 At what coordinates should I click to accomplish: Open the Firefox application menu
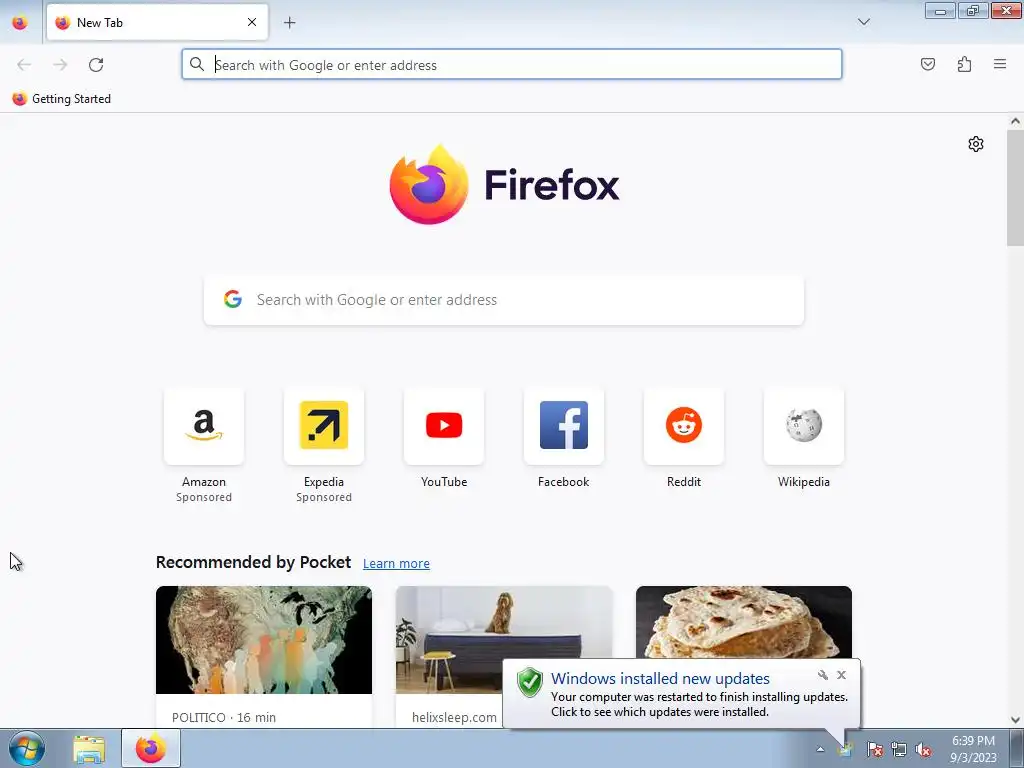pyautogui.click(x=999, y=64)
